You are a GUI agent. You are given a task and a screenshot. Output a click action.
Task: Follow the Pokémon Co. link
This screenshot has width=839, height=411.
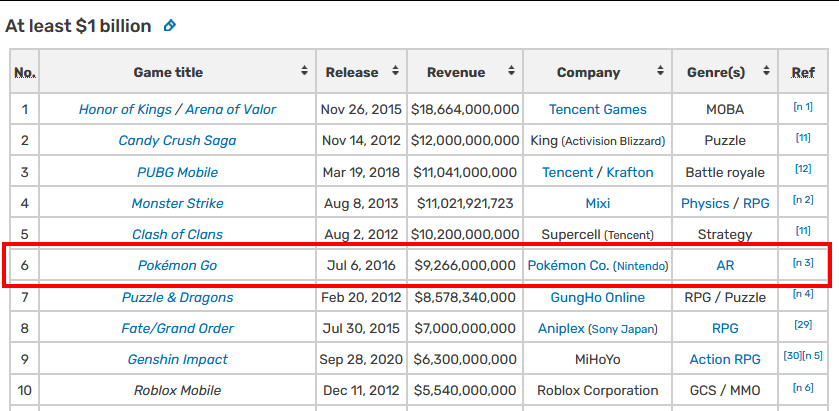(568, 265)
